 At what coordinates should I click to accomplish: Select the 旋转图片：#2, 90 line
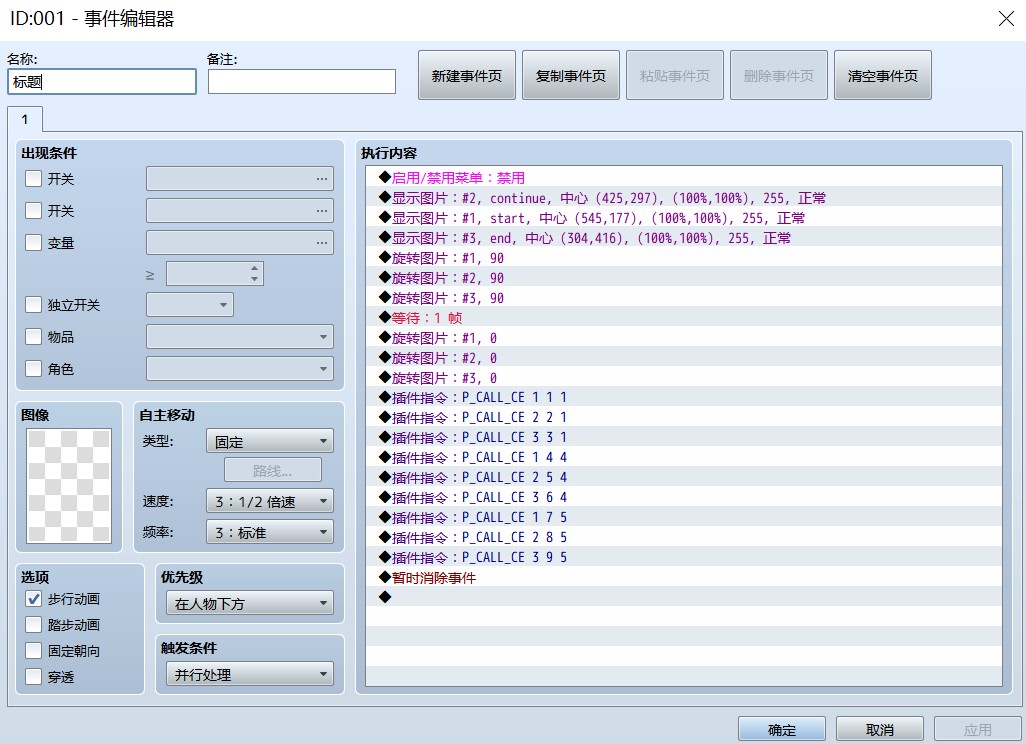tap(684, 277)
